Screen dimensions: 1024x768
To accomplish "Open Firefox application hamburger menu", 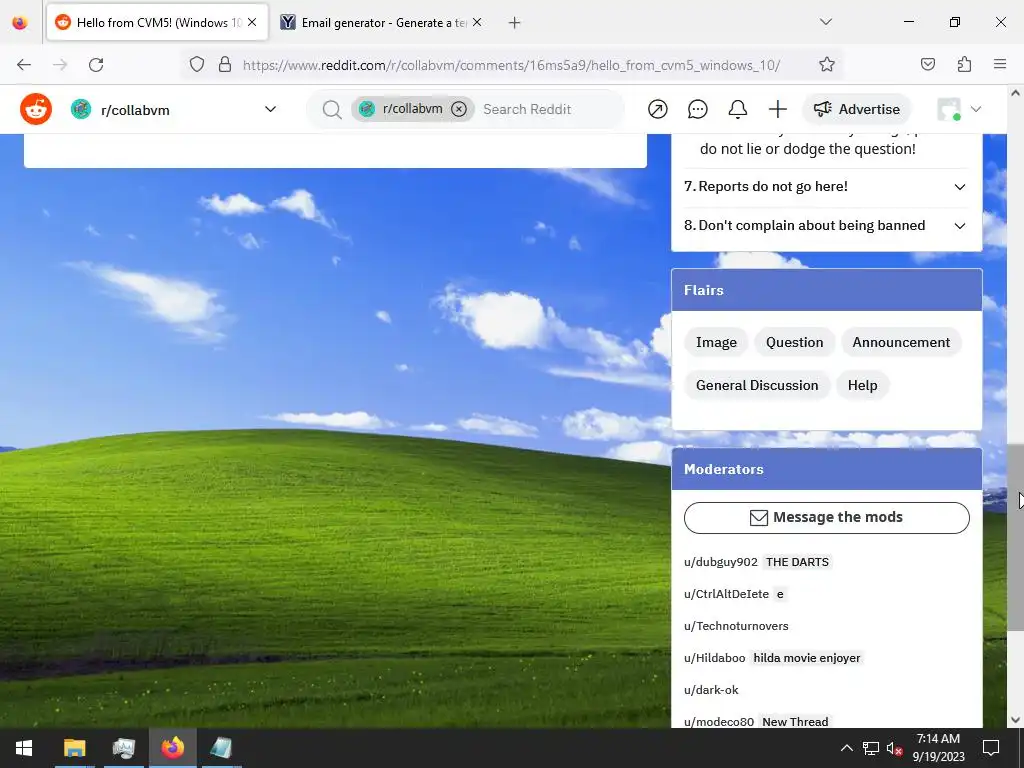I will pyautogui.click(x=1000, y=64).
